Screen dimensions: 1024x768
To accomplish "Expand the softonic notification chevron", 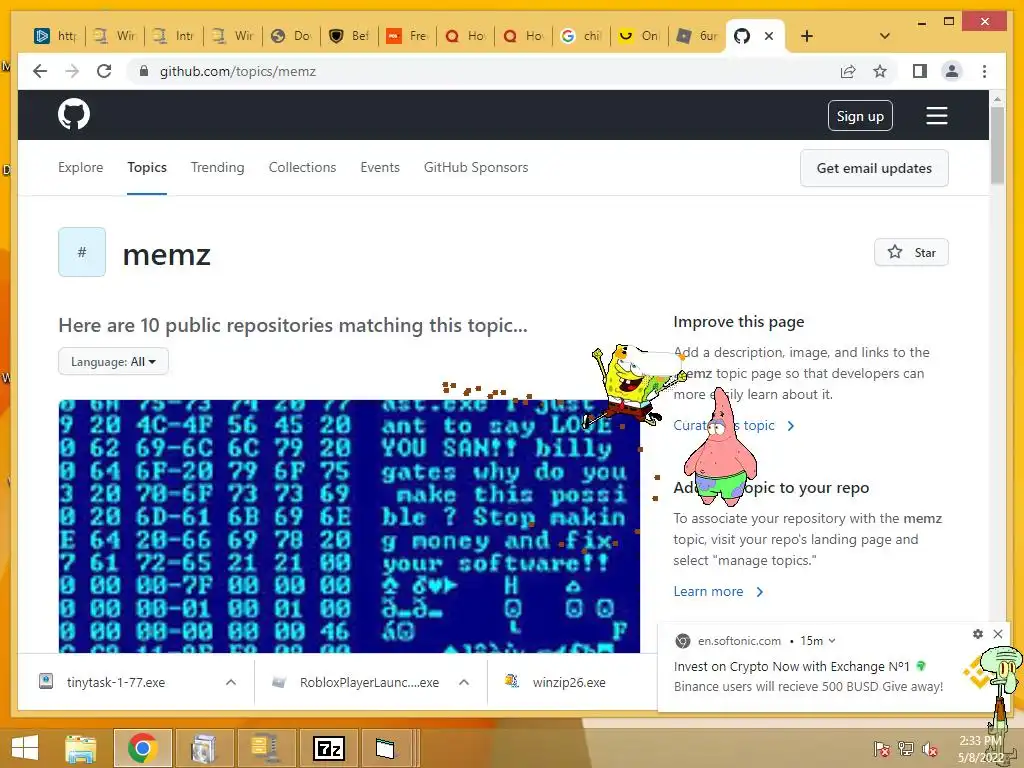I will tap(832, 641).
